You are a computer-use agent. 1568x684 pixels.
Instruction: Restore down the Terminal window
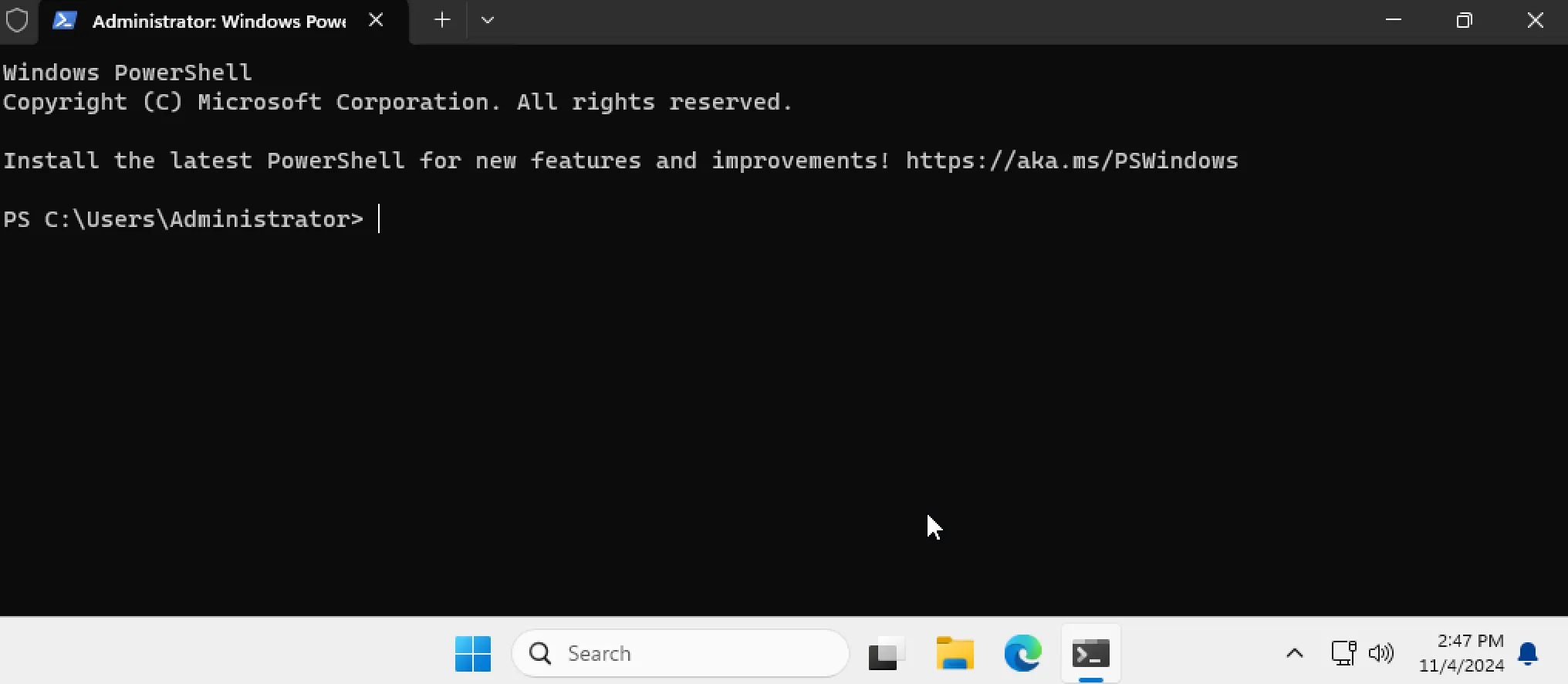point(1464,20)
